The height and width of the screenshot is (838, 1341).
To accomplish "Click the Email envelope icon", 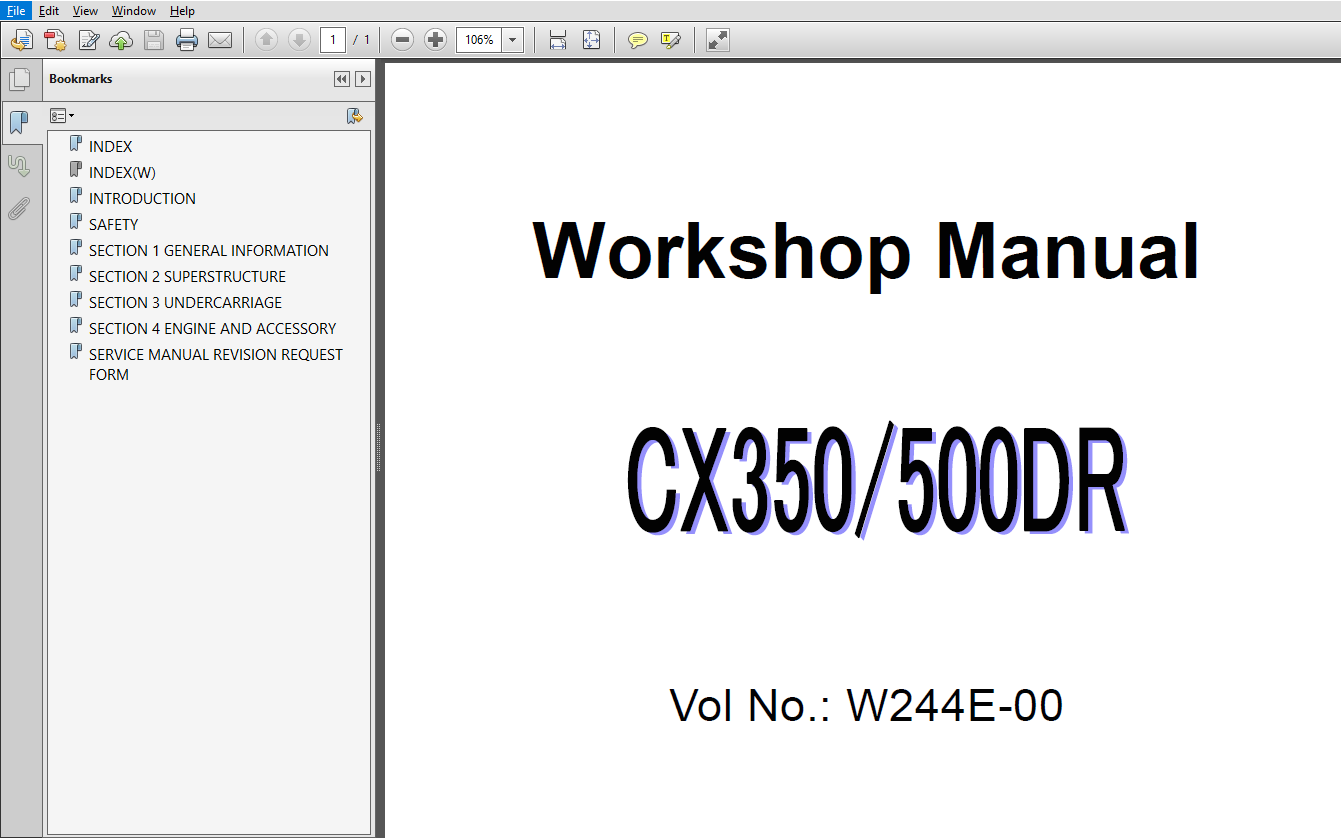I will (220, 40).
